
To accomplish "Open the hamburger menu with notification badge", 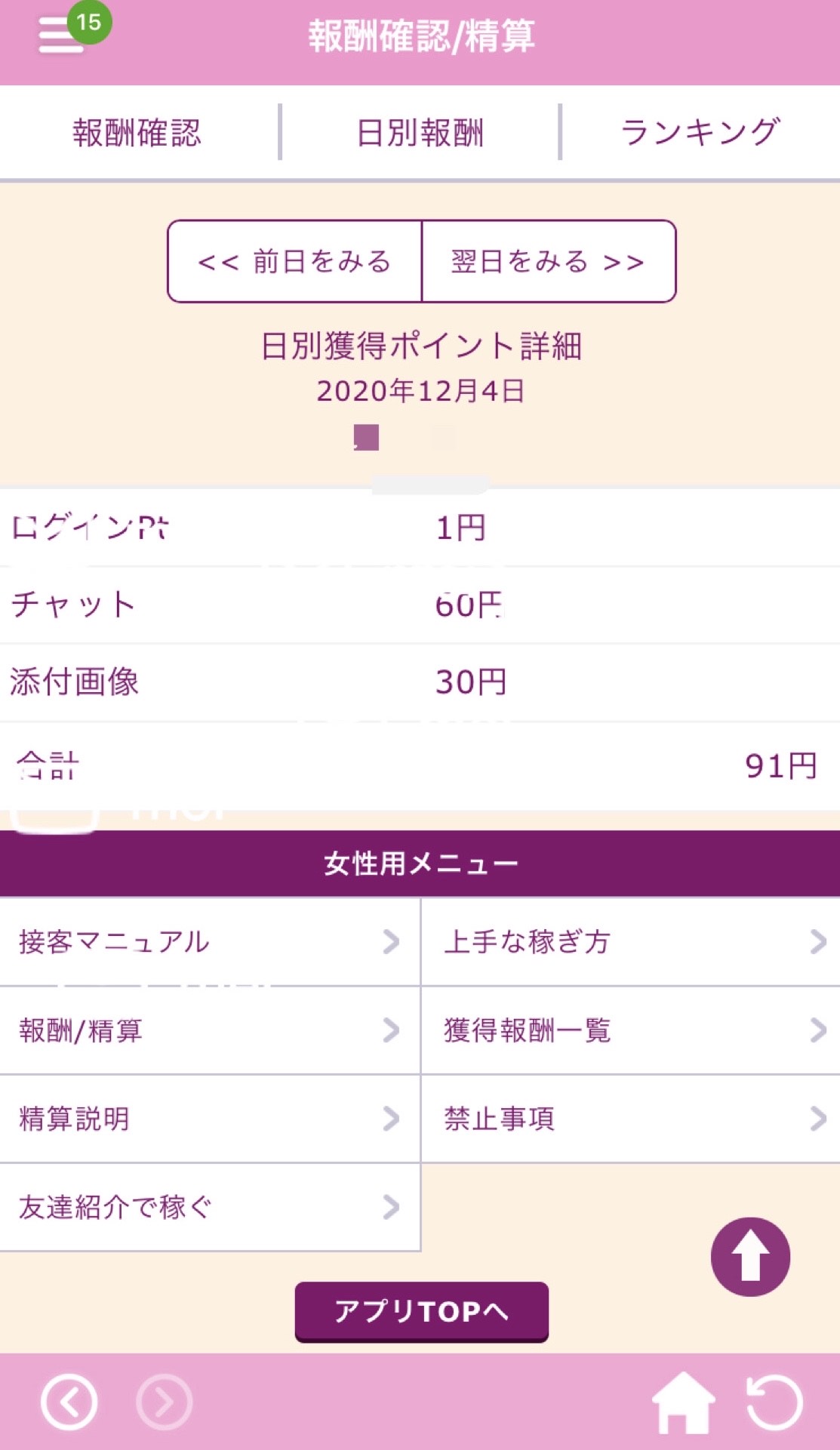I will [x=62, y=35].
